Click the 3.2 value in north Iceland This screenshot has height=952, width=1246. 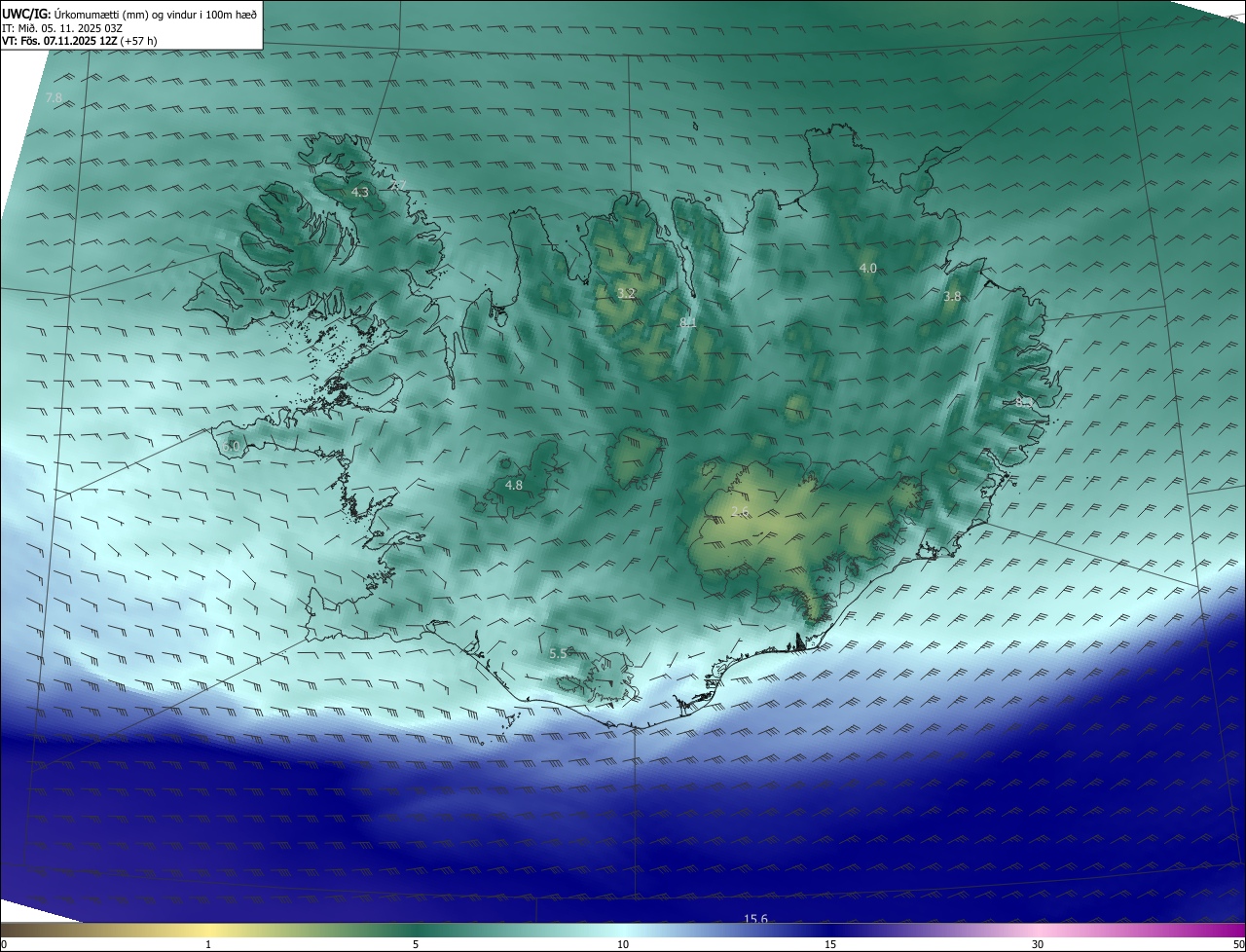point(627,293)
